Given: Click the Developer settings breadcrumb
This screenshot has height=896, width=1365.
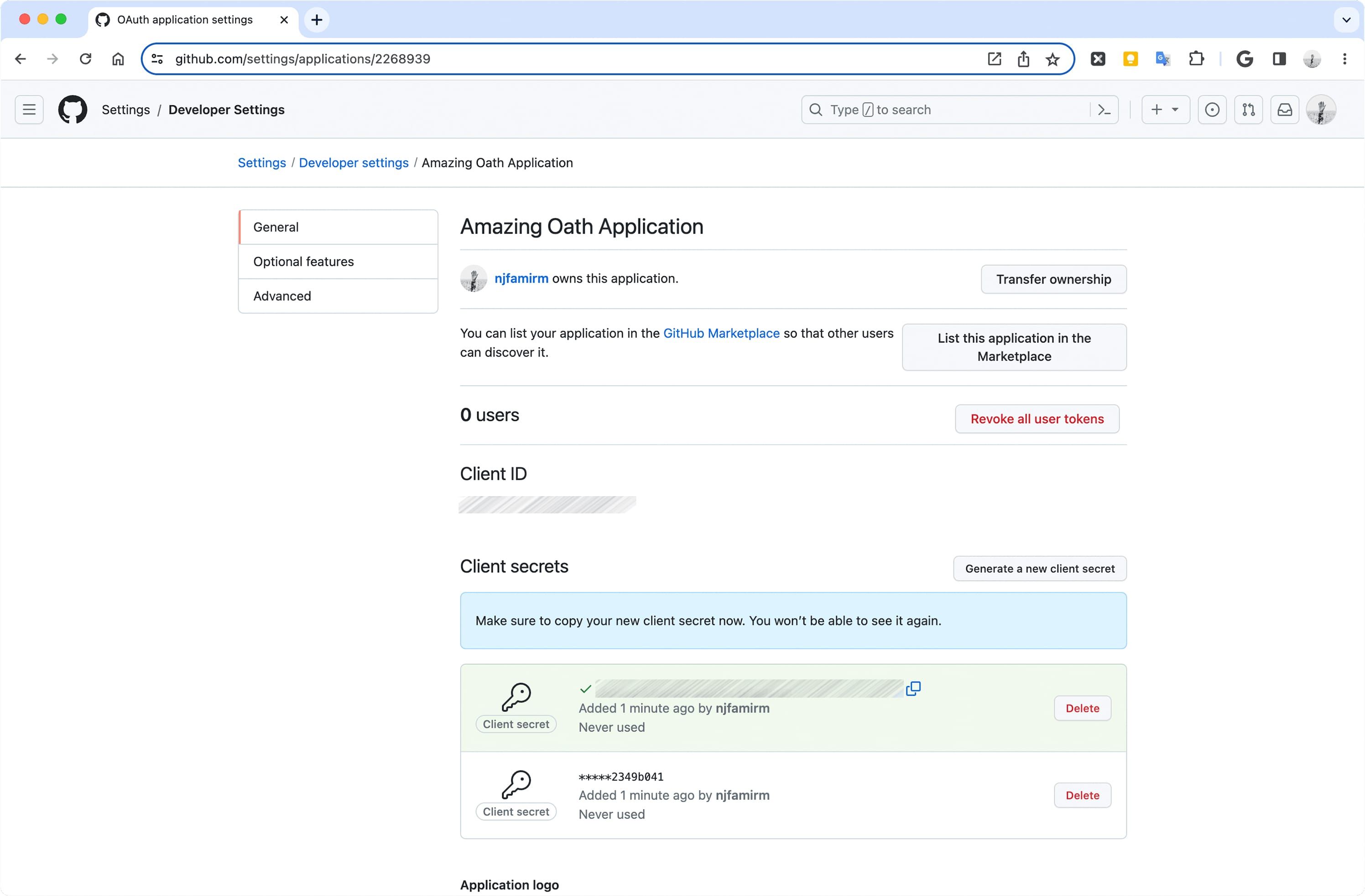Looking at the screenshot, I should click(354, 162).
